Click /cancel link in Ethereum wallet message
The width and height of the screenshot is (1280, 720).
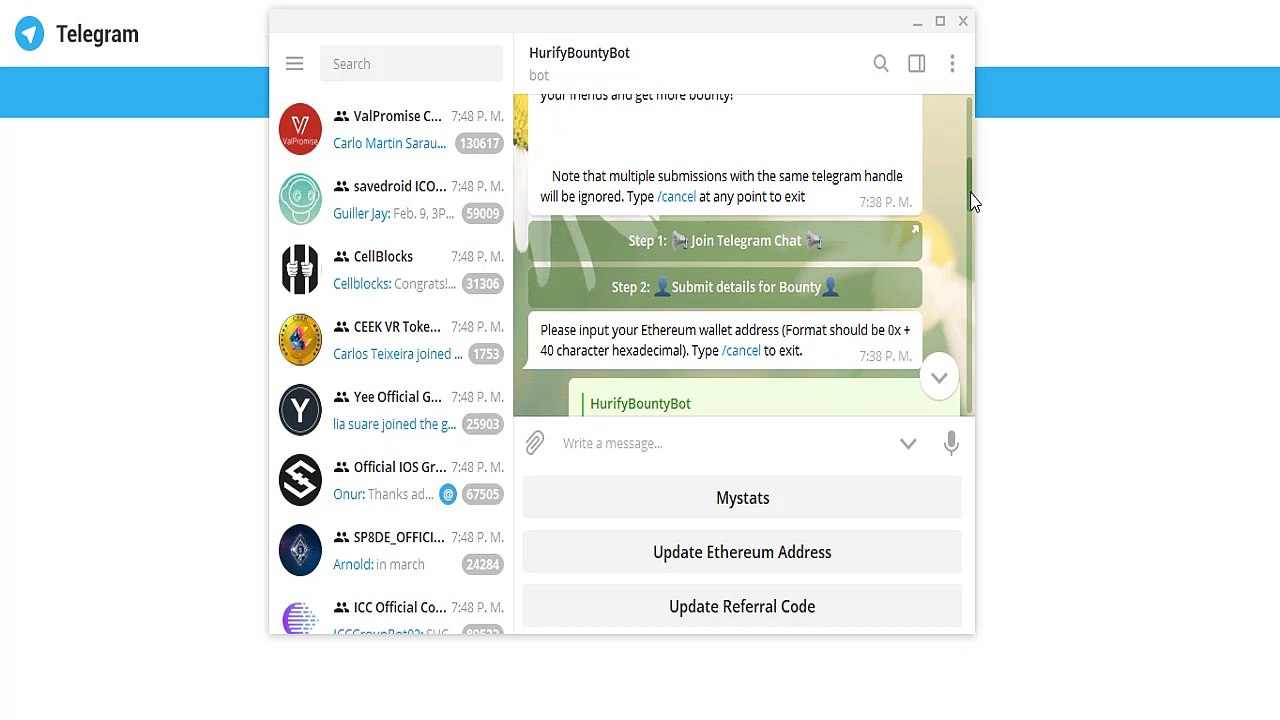click(741, 351)
